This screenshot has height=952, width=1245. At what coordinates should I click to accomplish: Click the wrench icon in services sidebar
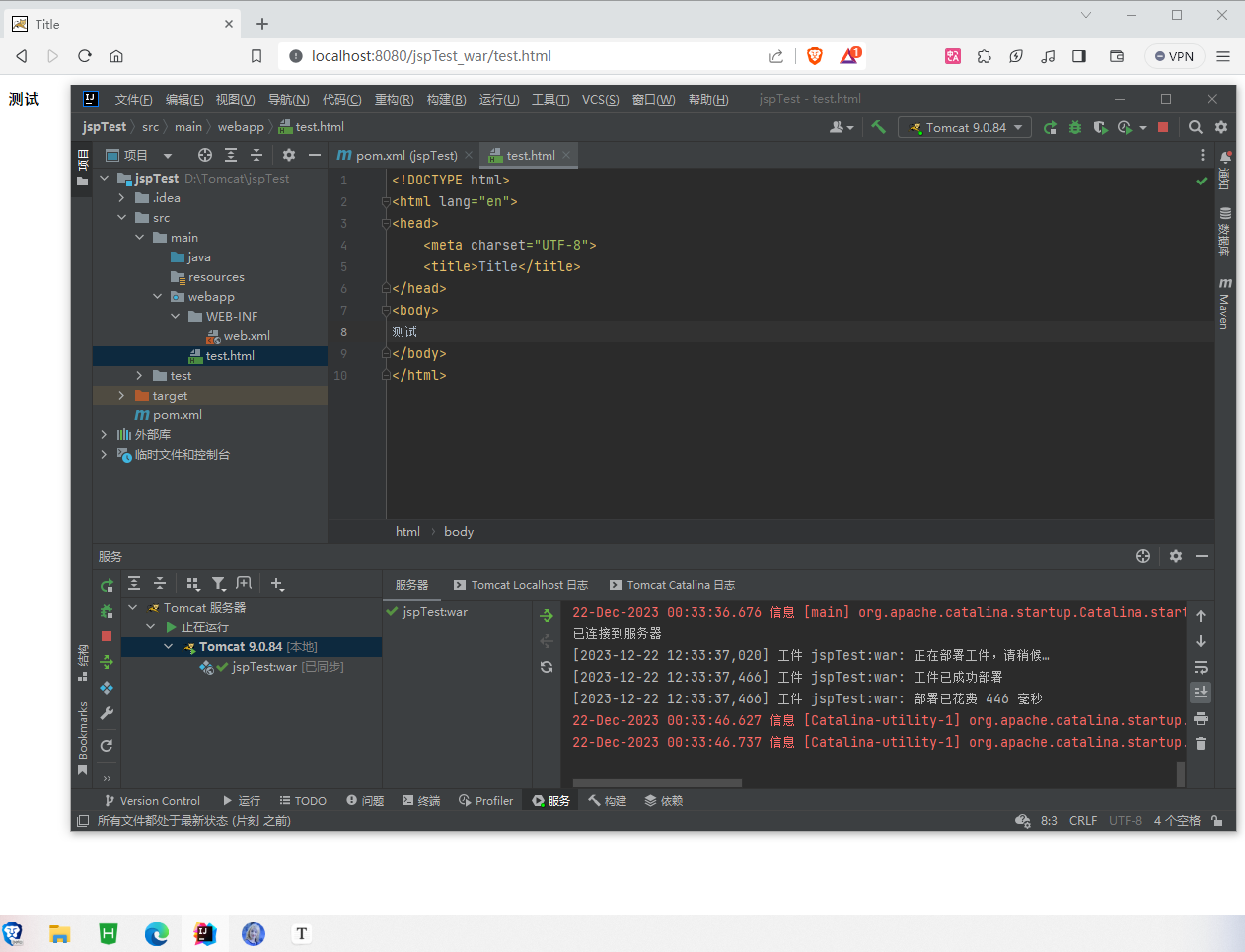pos(107,713)
